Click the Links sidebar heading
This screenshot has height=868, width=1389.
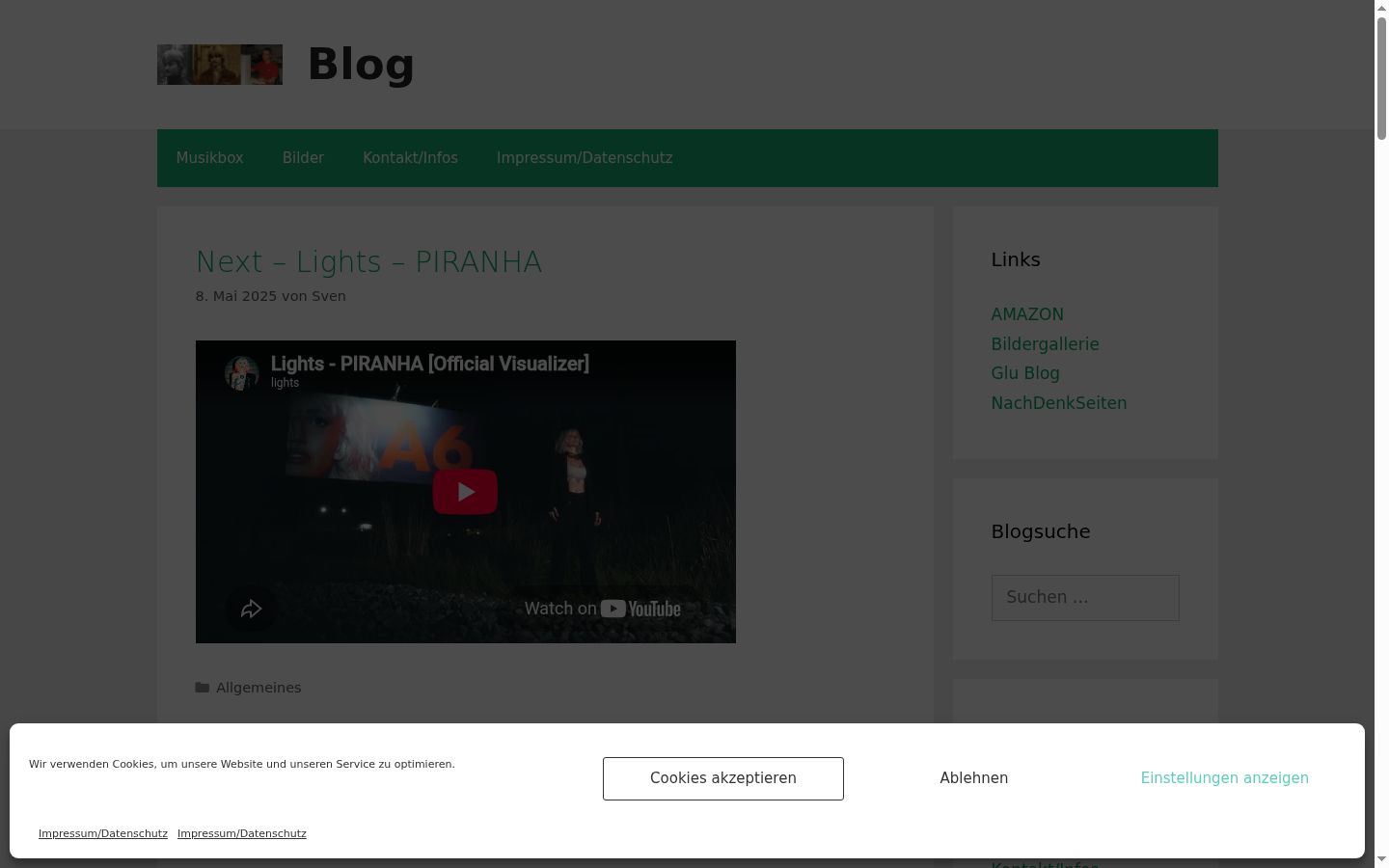click(1016, 259)
